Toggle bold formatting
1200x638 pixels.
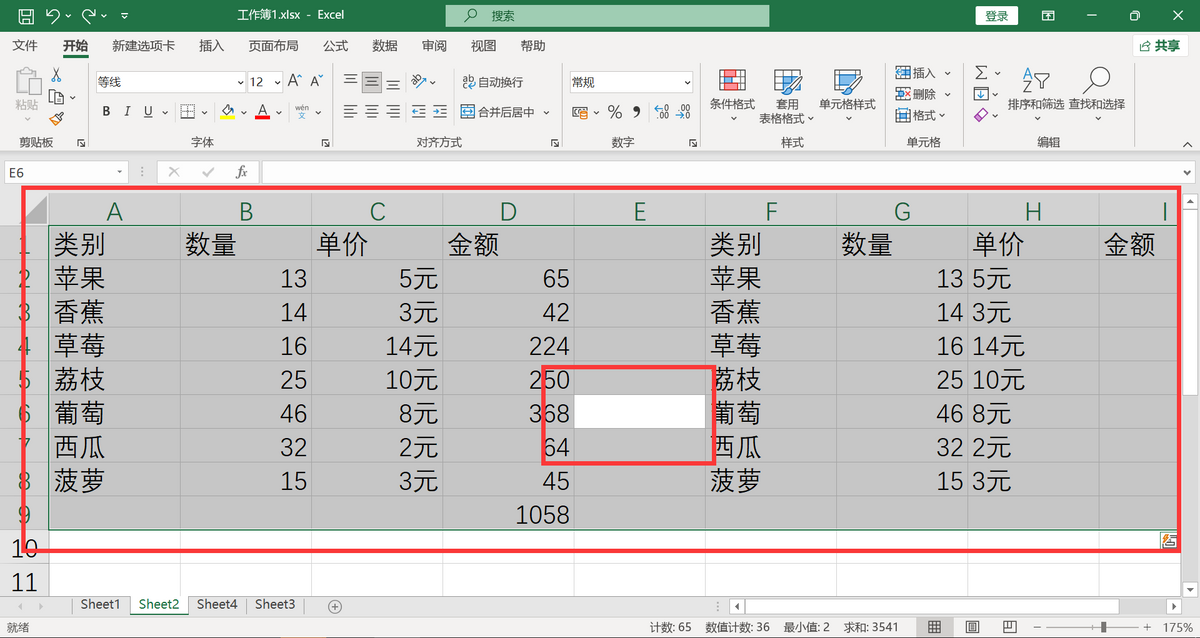tap(105, 112)
